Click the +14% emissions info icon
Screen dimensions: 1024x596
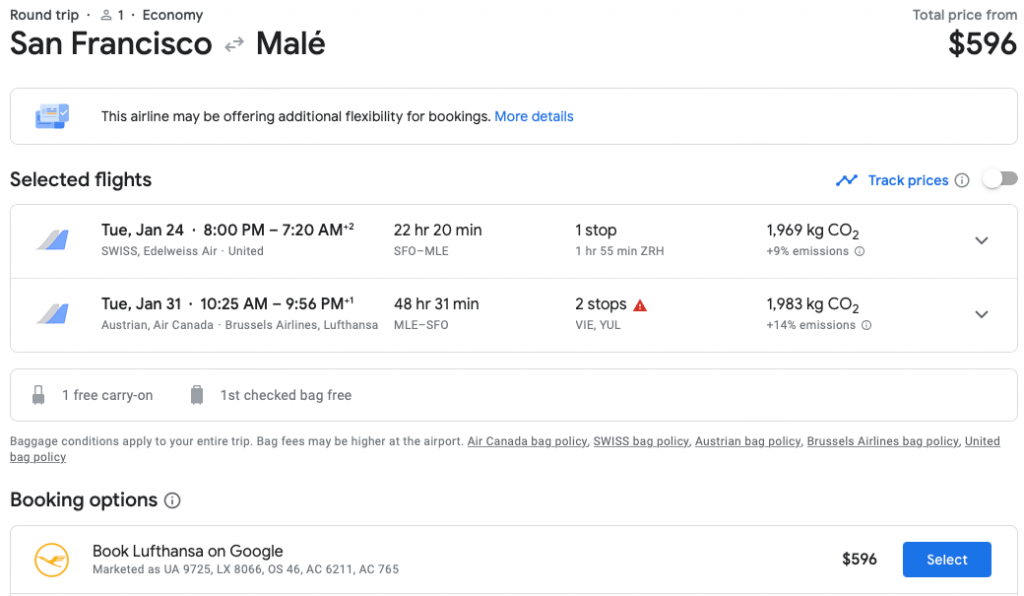pyautogui.click(x=866, y=326)
